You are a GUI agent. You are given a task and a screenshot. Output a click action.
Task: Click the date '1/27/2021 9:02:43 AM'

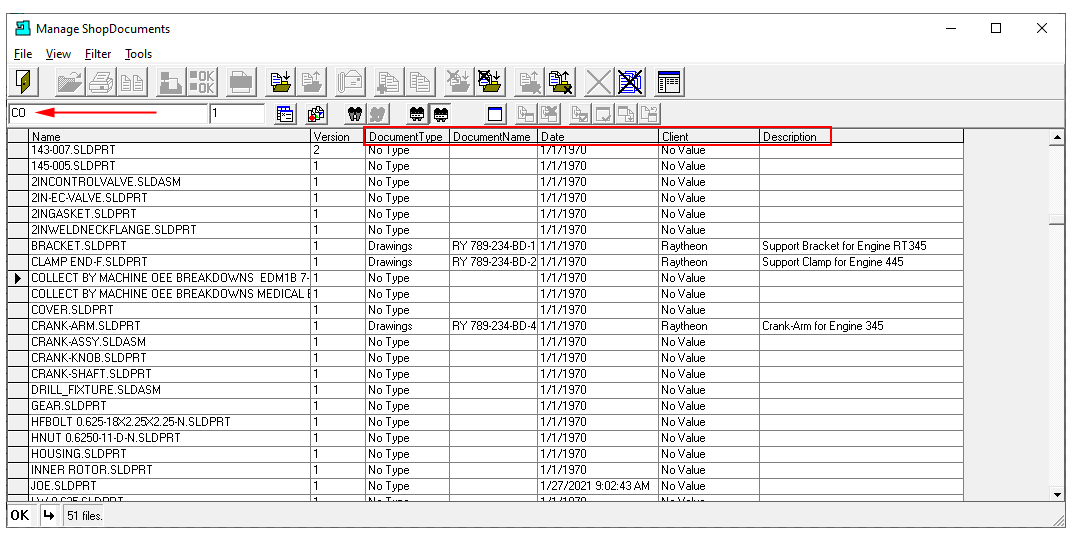click(595, 486)
